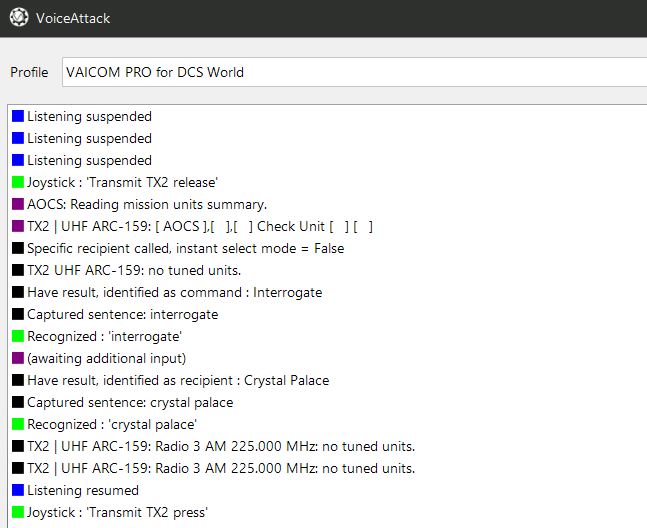Select log entry 'Captured sentence: interrogate'
647x528 pixels.
coord(123,314)
